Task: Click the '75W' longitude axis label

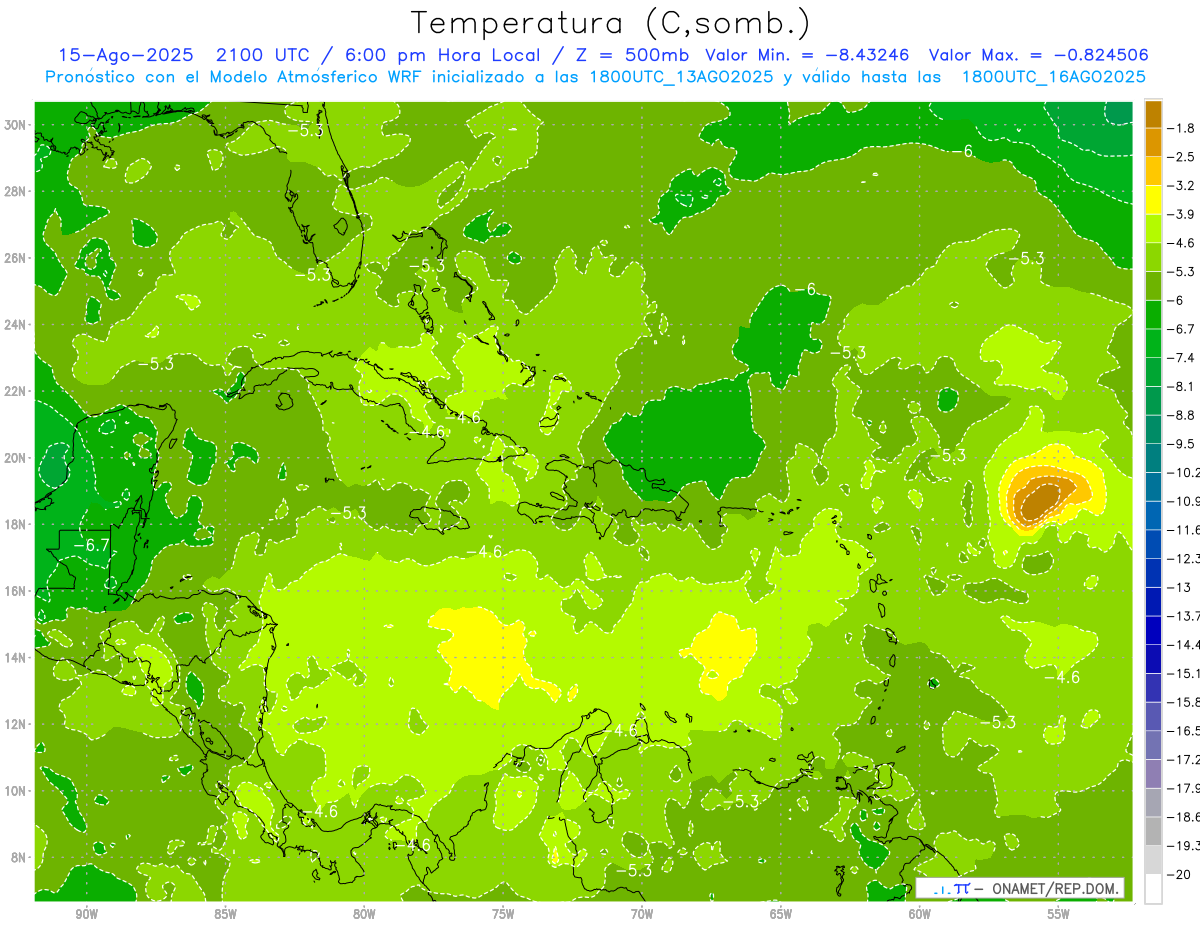Action: (x=503, y=914)
